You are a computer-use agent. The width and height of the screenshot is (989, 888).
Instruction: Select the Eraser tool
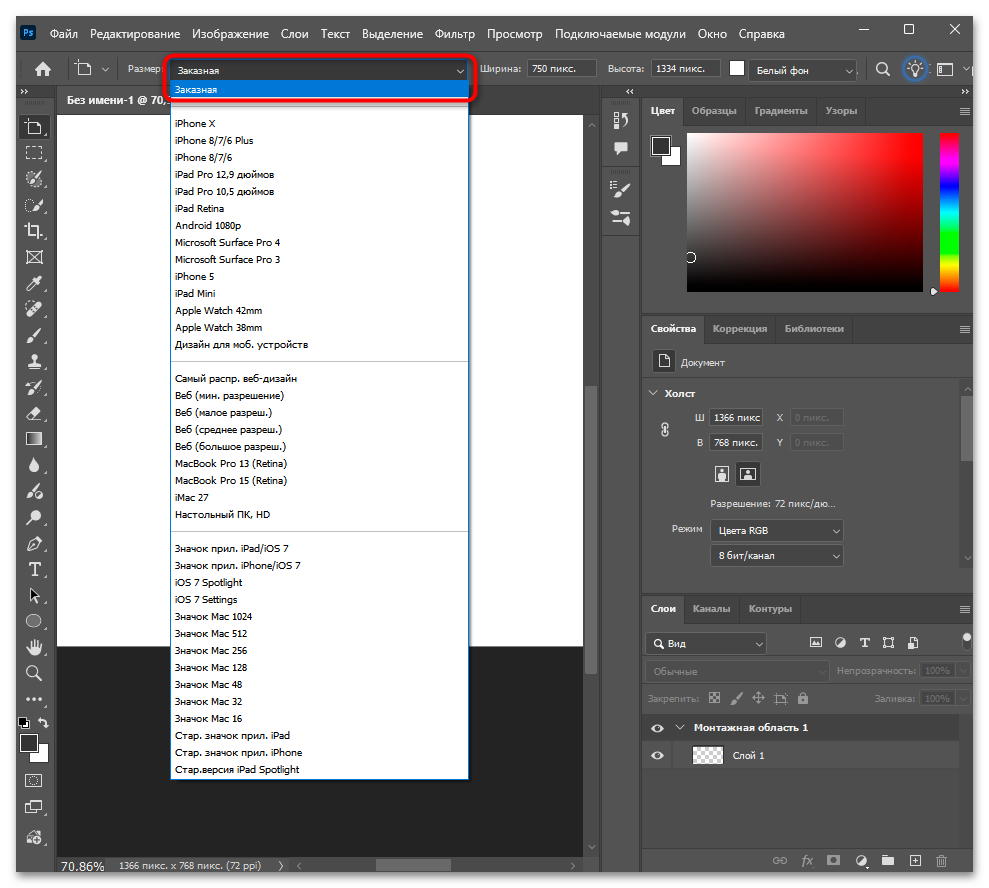(34, 413)
